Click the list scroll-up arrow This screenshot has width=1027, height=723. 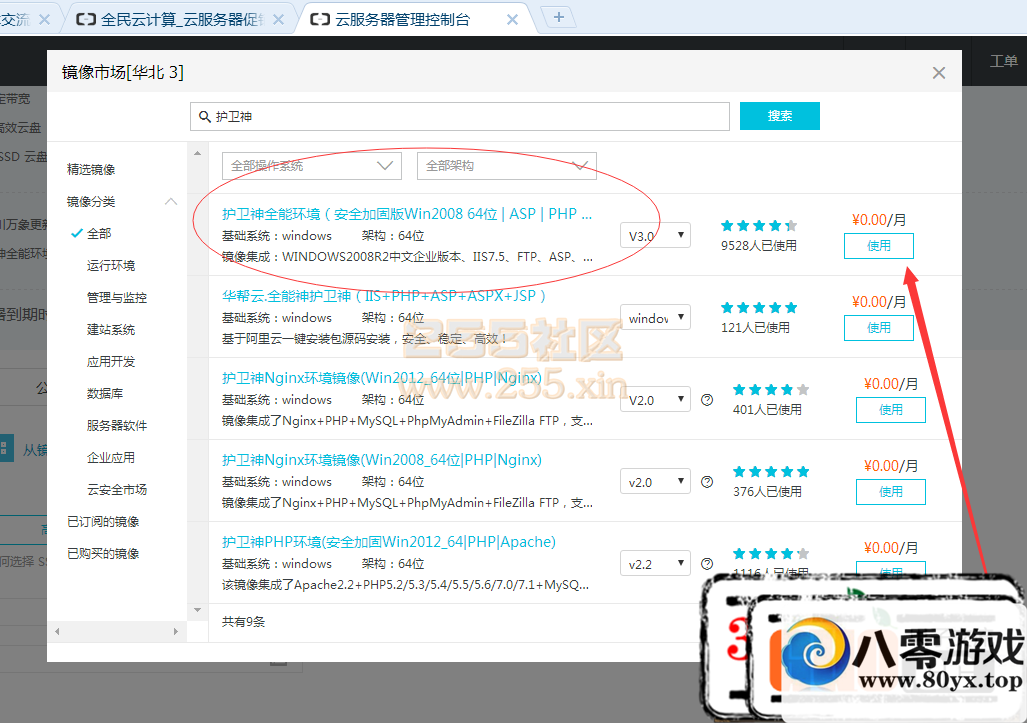click(x=197, y=153)
